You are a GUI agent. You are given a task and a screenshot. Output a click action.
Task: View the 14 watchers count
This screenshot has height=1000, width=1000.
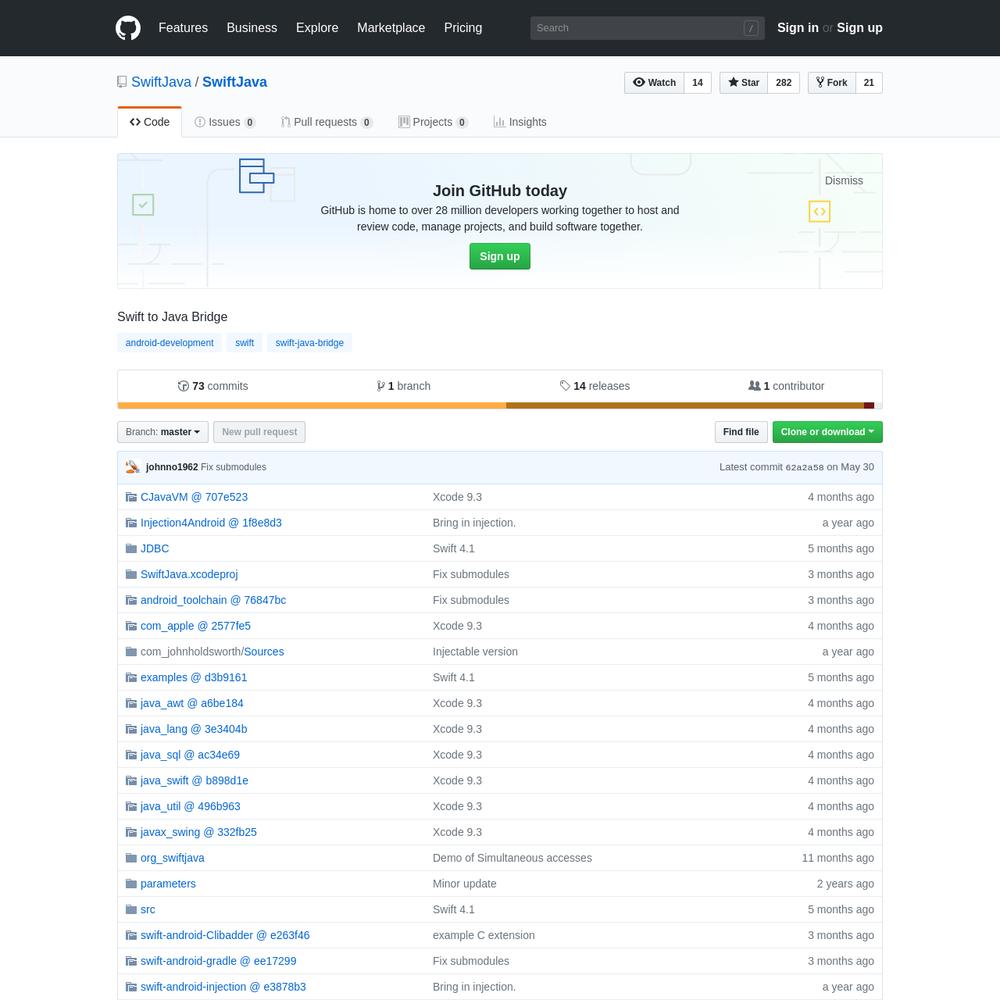pyautogui.click(x=698, y=83)
